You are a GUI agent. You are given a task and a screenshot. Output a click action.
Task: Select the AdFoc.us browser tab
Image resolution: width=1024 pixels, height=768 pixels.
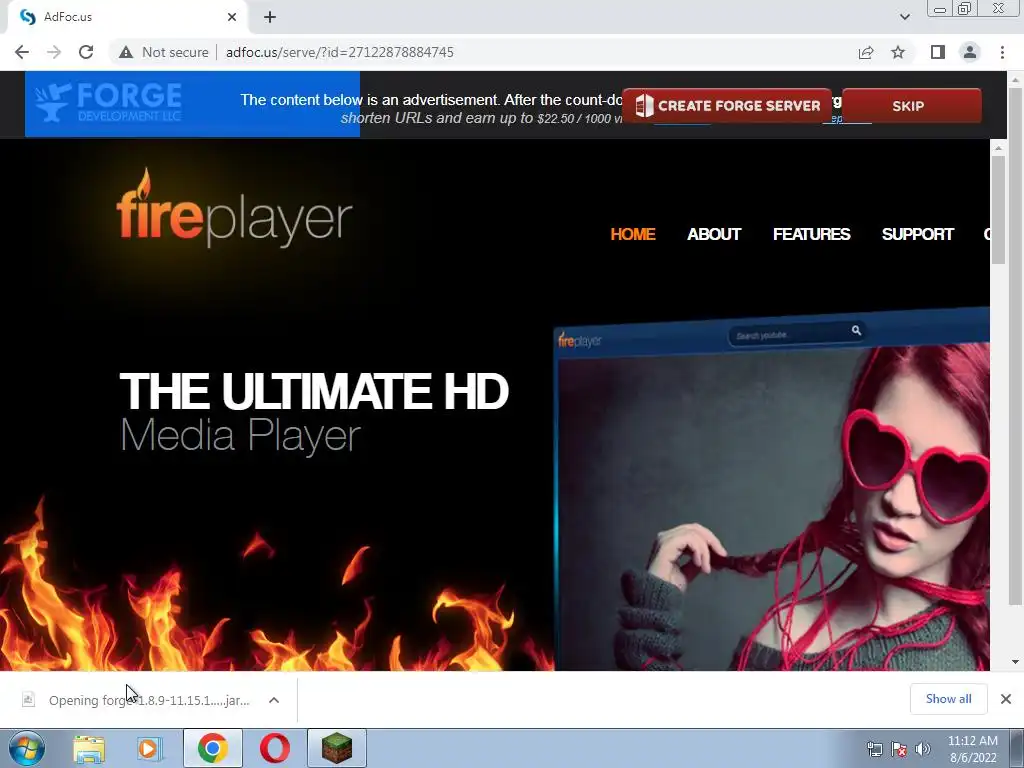pos(127,17)
